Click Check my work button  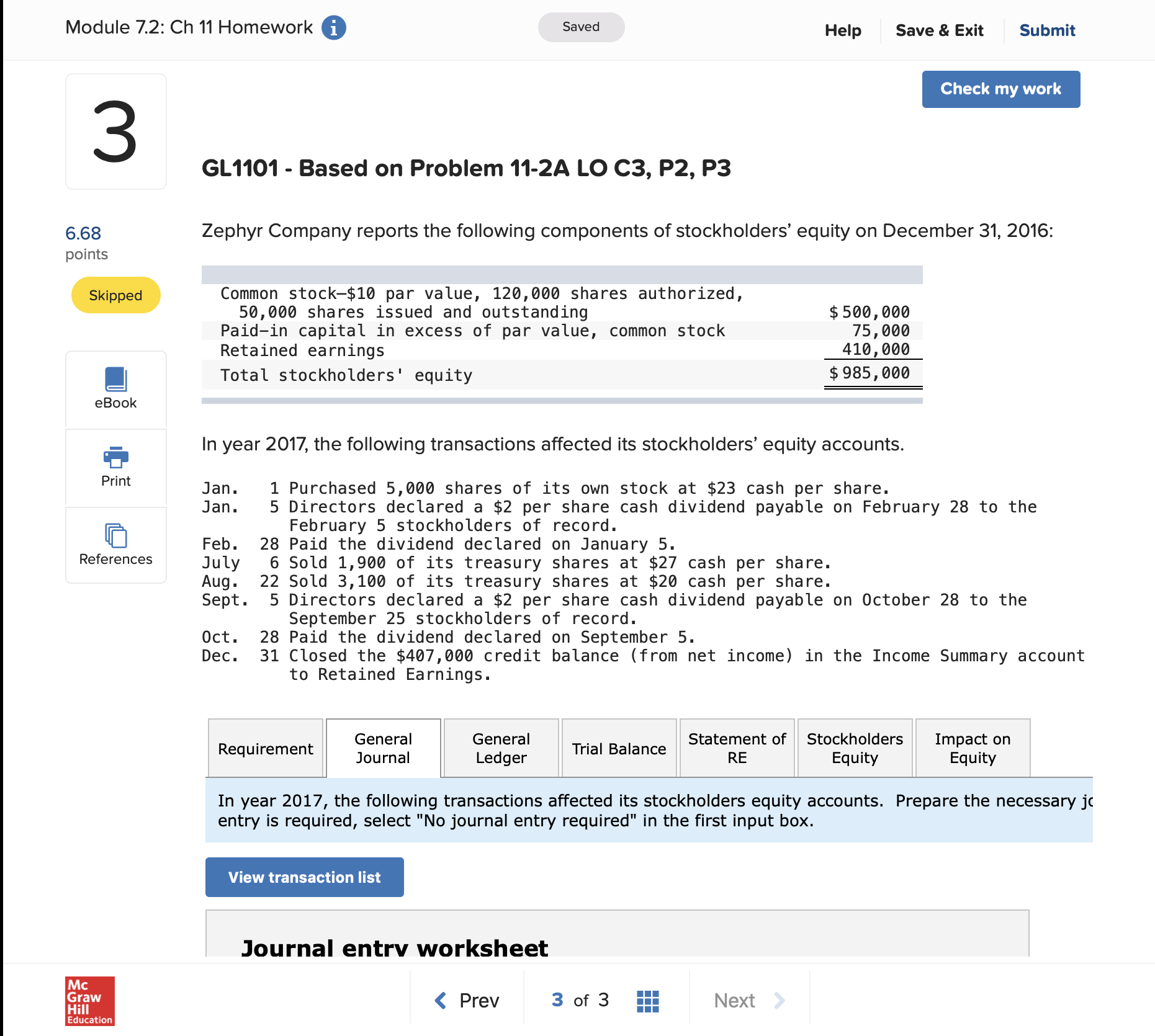[x=1001, y=89]
